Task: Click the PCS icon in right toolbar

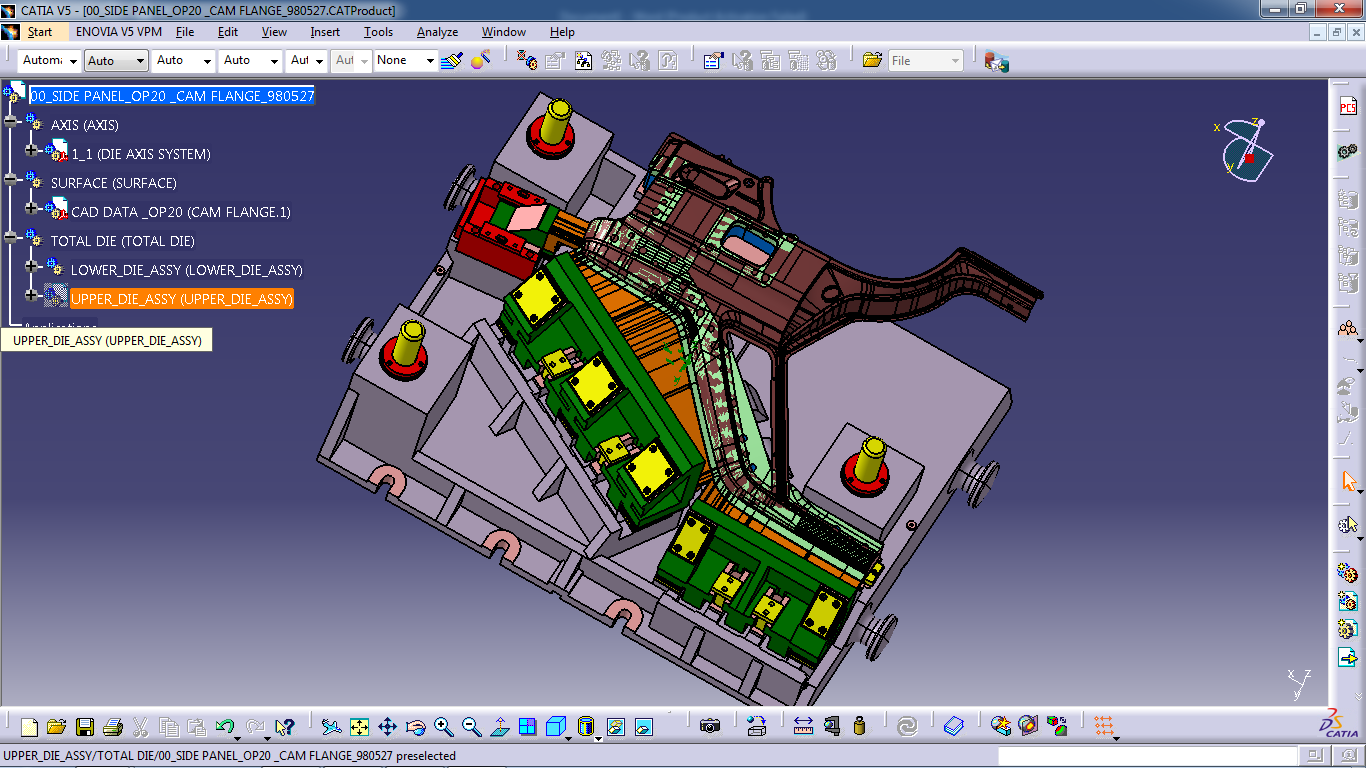Action: pos(1348,107)
